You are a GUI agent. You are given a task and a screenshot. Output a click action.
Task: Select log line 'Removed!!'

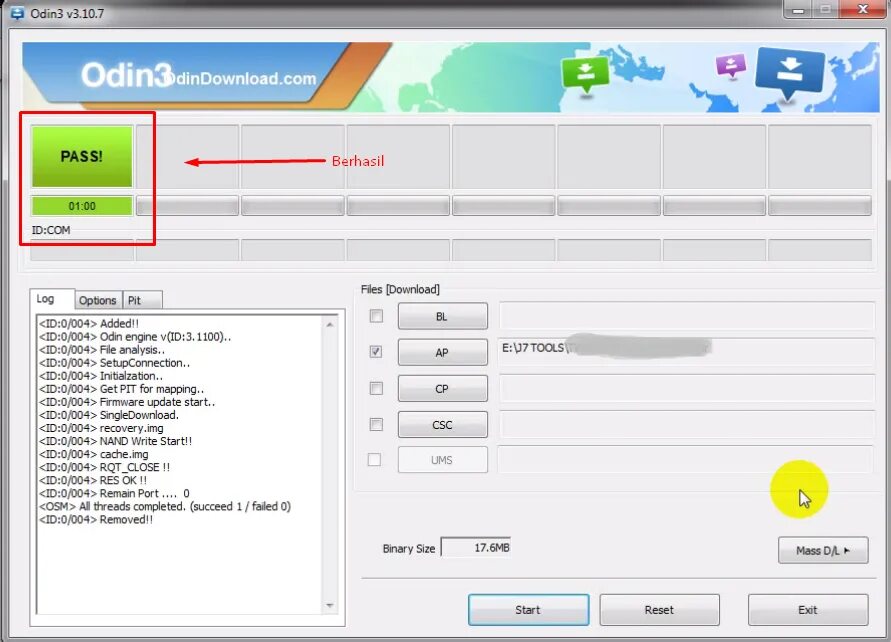[x=96, y=519]
